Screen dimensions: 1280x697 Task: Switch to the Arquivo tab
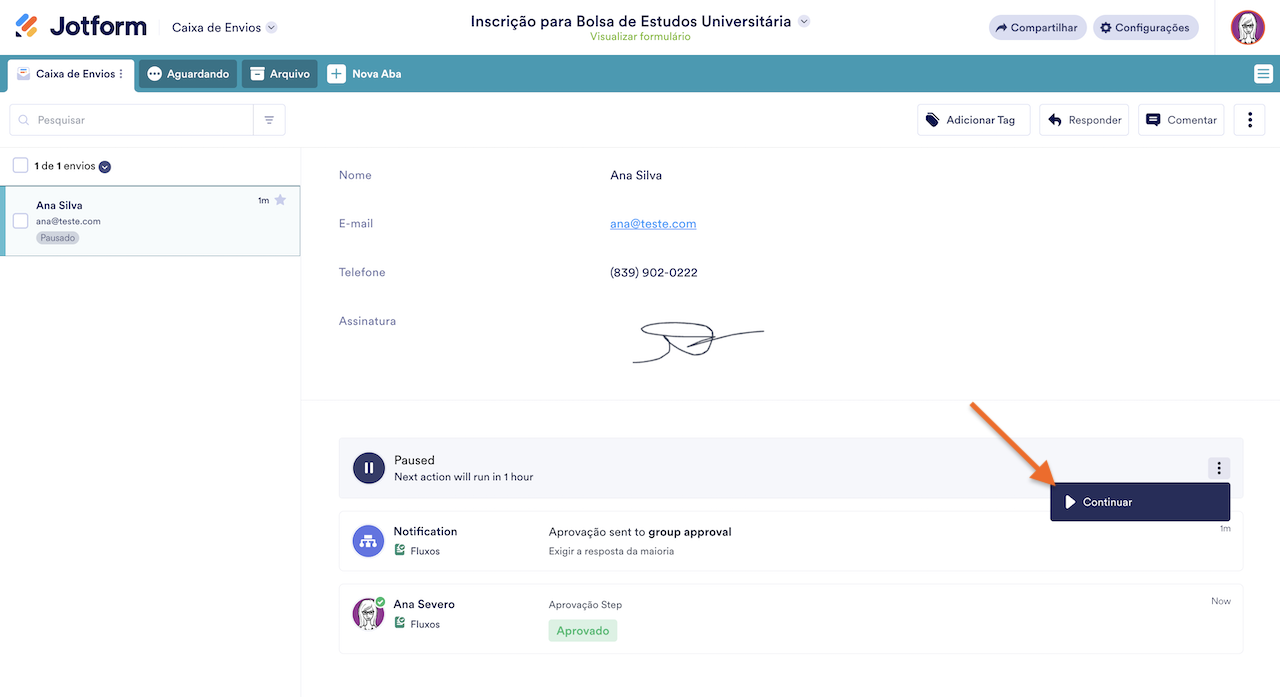point(280,74)
